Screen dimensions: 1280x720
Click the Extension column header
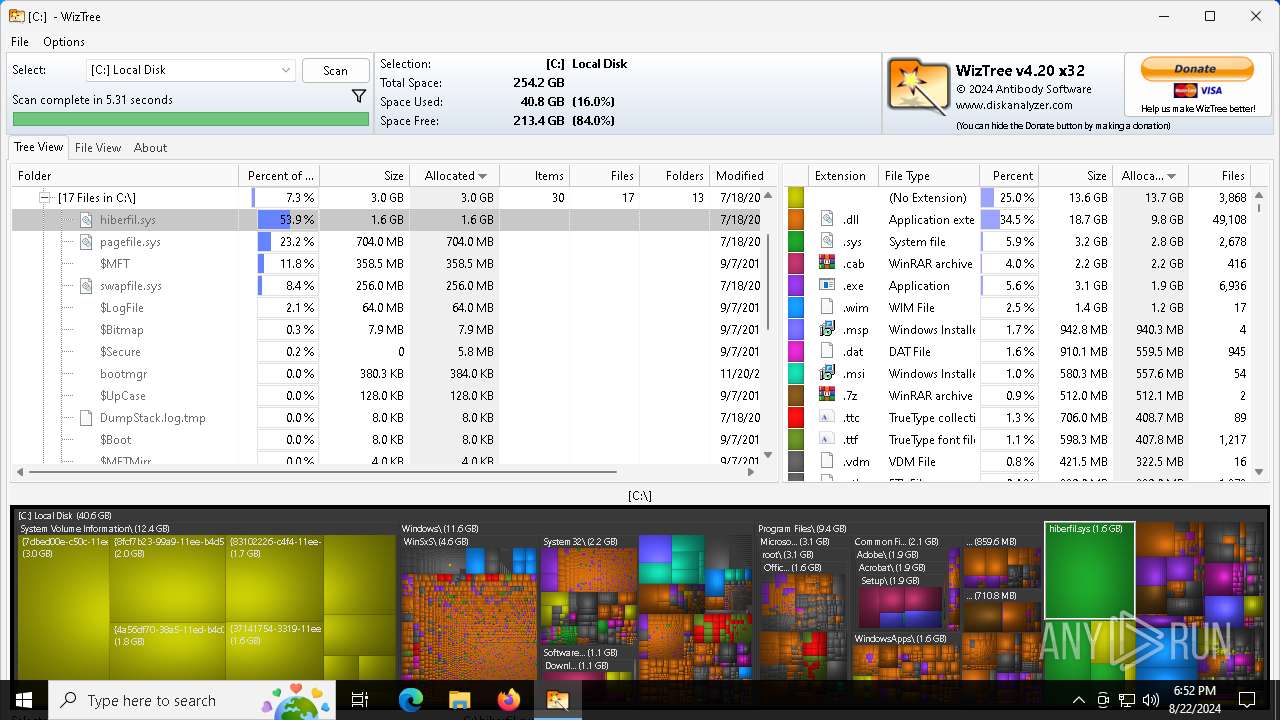coord(844,176)
